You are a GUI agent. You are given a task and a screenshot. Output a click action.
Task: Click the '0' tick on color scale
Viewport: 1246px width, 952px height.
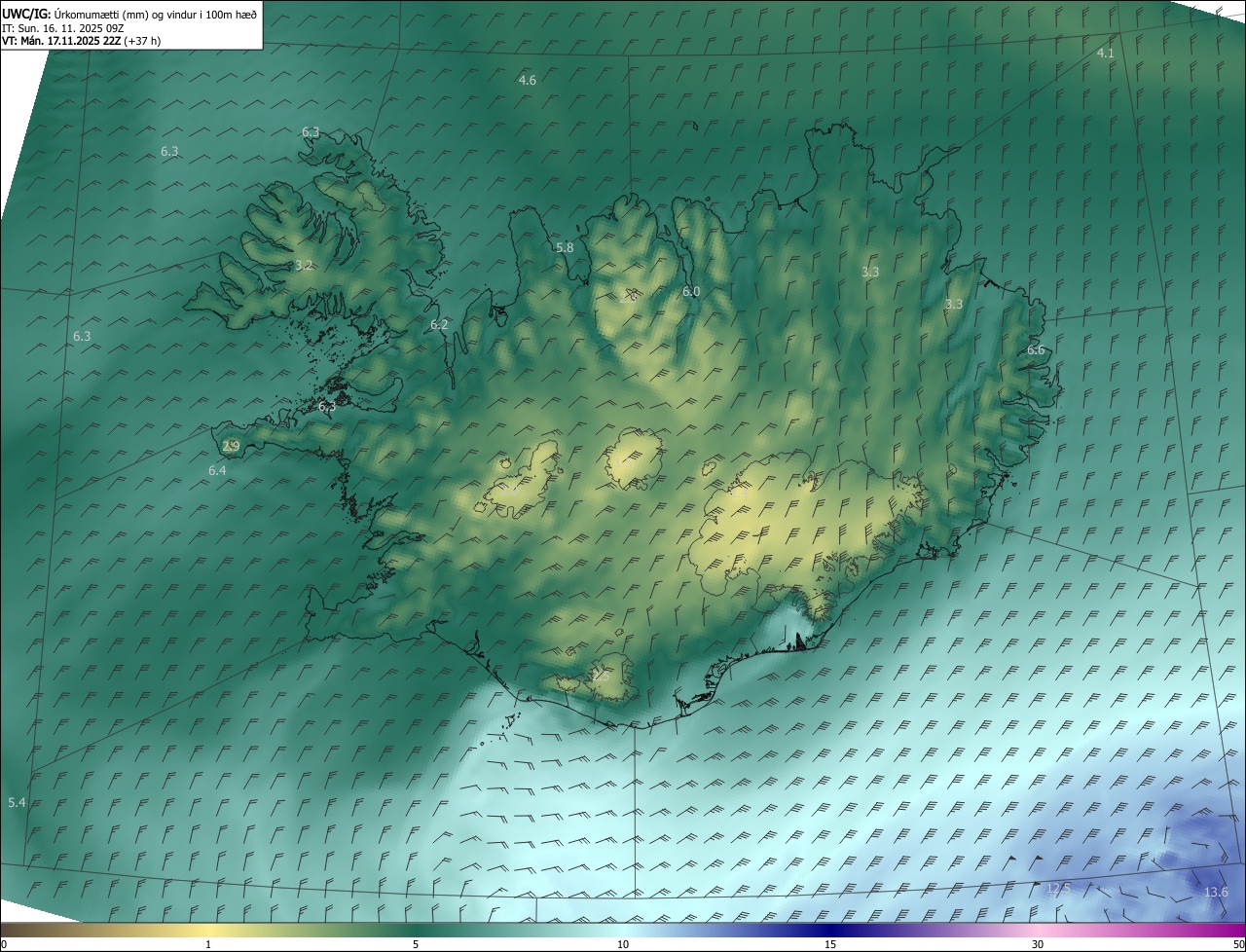click(3, 945)
